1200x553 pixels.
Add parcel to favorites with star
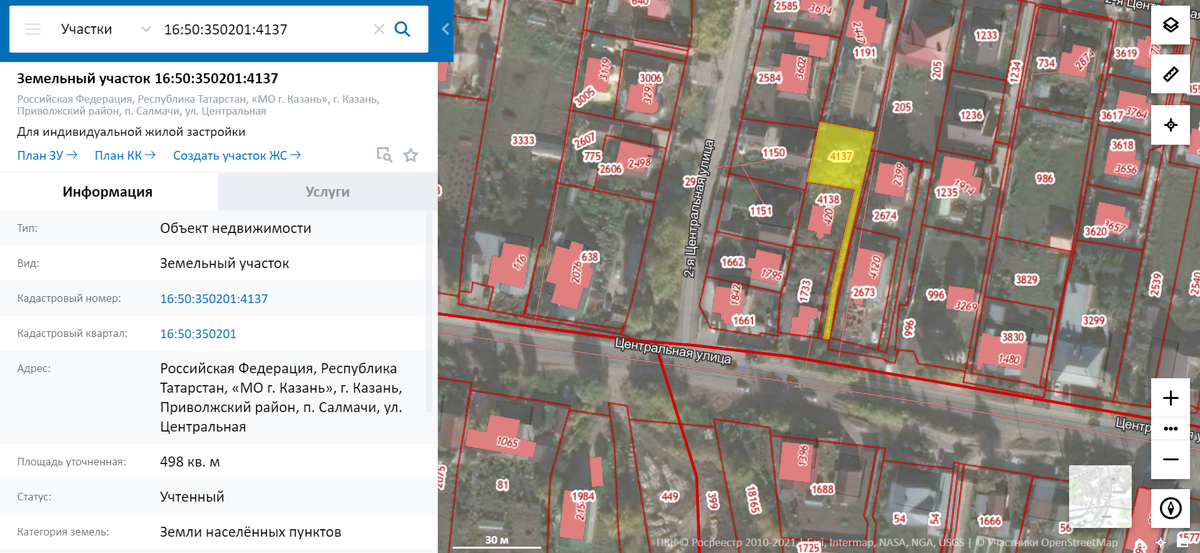point(410,155)
